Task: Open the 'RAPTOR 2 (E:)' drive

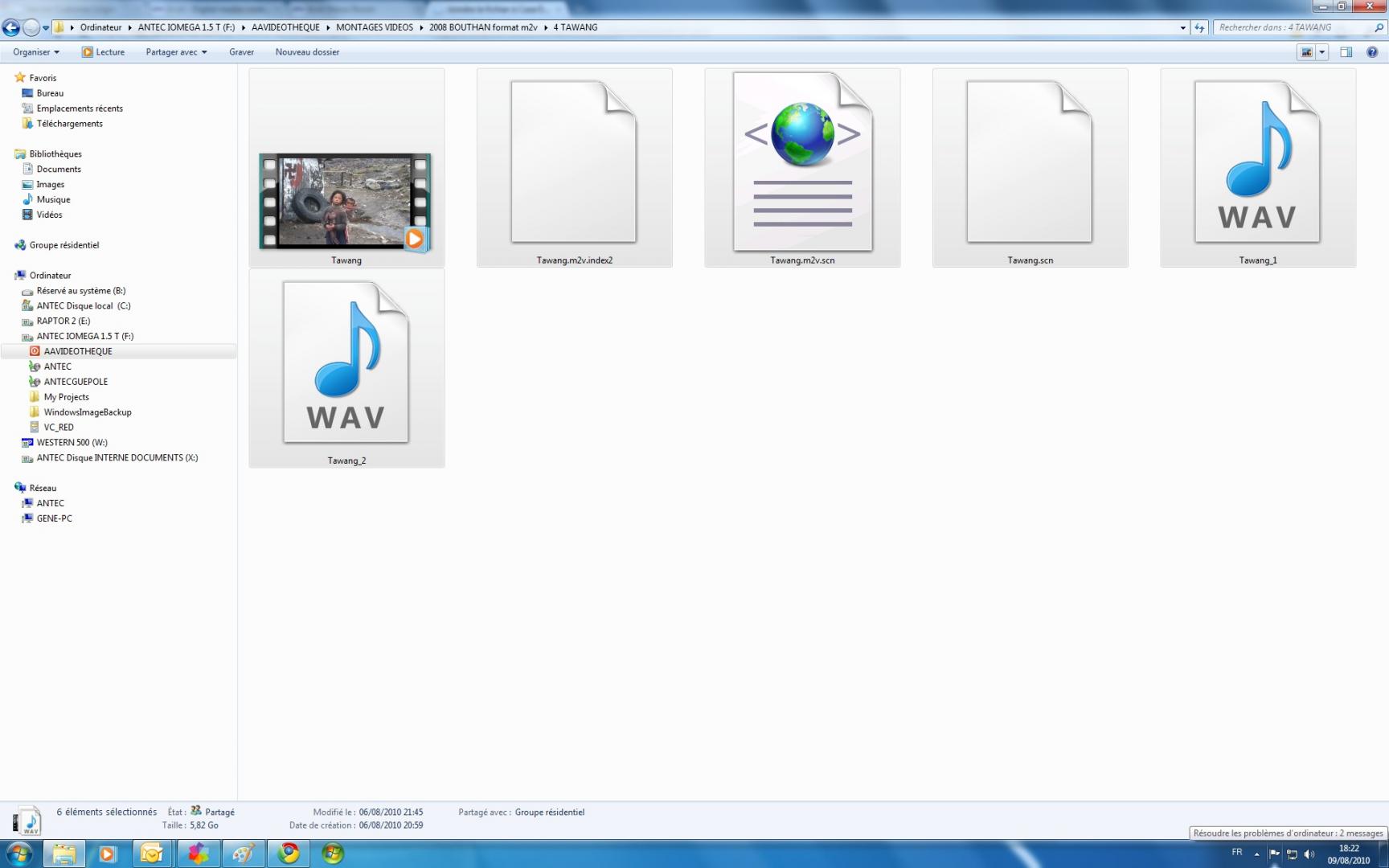Action: 63,321
